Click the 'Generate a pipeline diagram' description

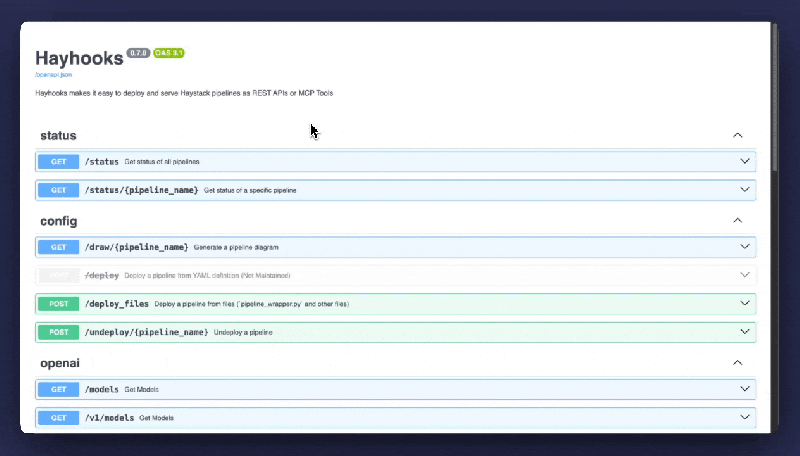(x=236, y=247)
